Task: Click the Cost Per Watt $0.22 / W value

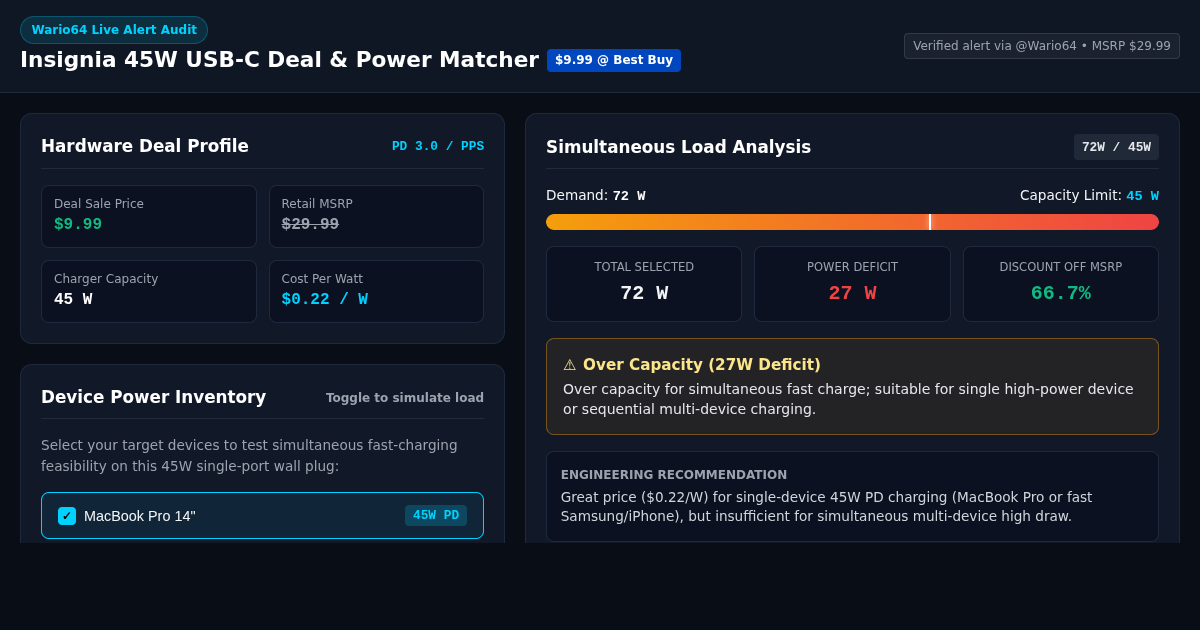Action: 325,299
